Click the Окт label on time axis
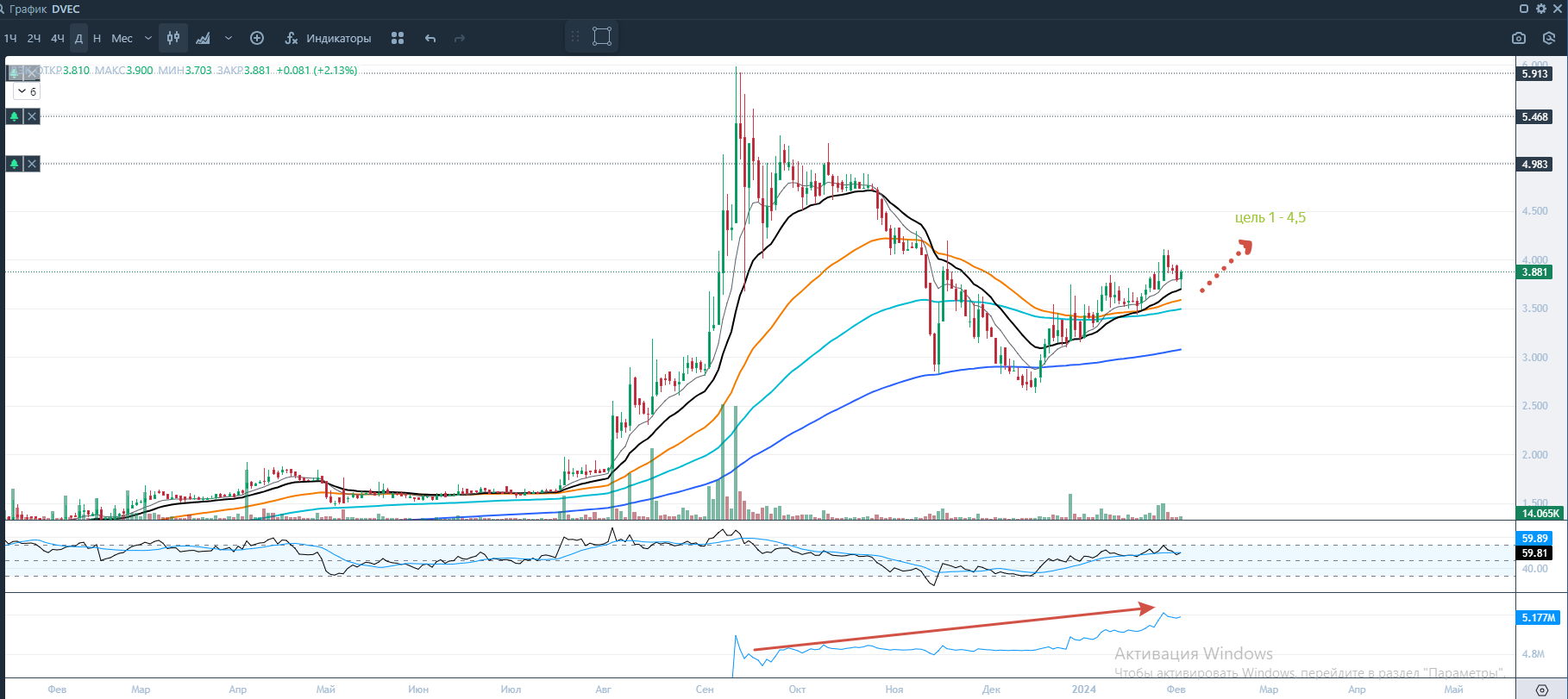The height and width of the screenshot is (699, 1568). tap(797, 690)
